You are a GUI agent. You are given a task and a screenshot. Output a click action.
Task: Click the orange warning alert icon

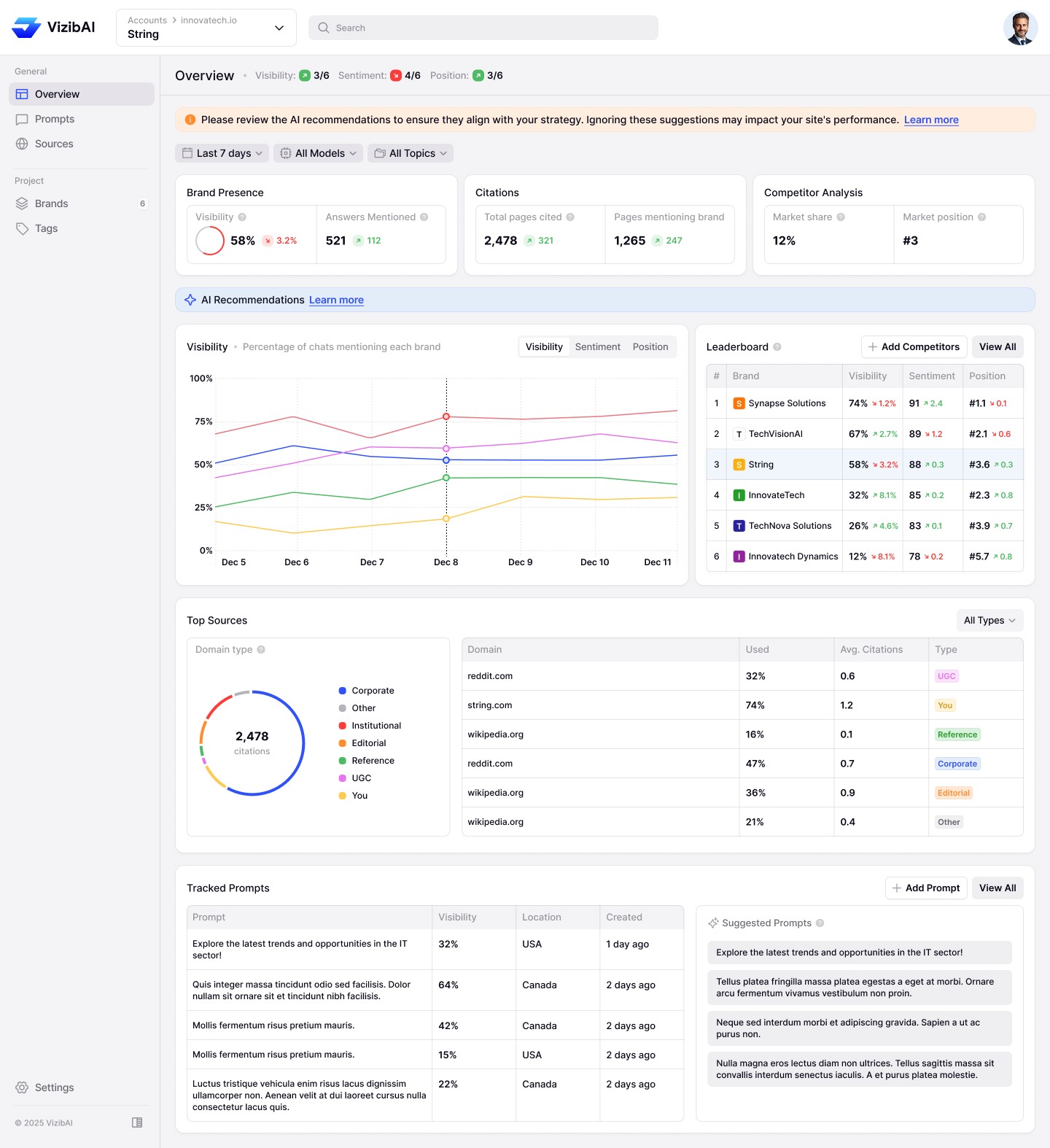pos(190,120)
